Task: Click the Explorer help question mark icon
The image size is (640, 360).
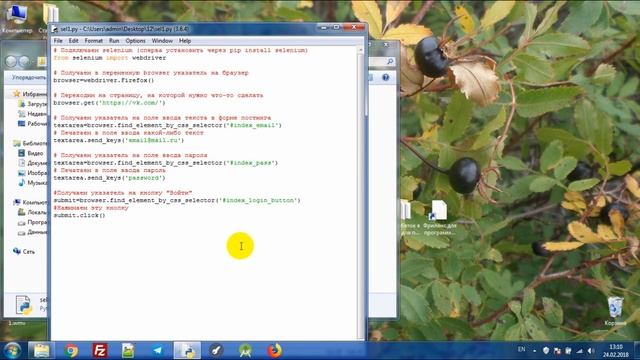Action: click(385, 77)
